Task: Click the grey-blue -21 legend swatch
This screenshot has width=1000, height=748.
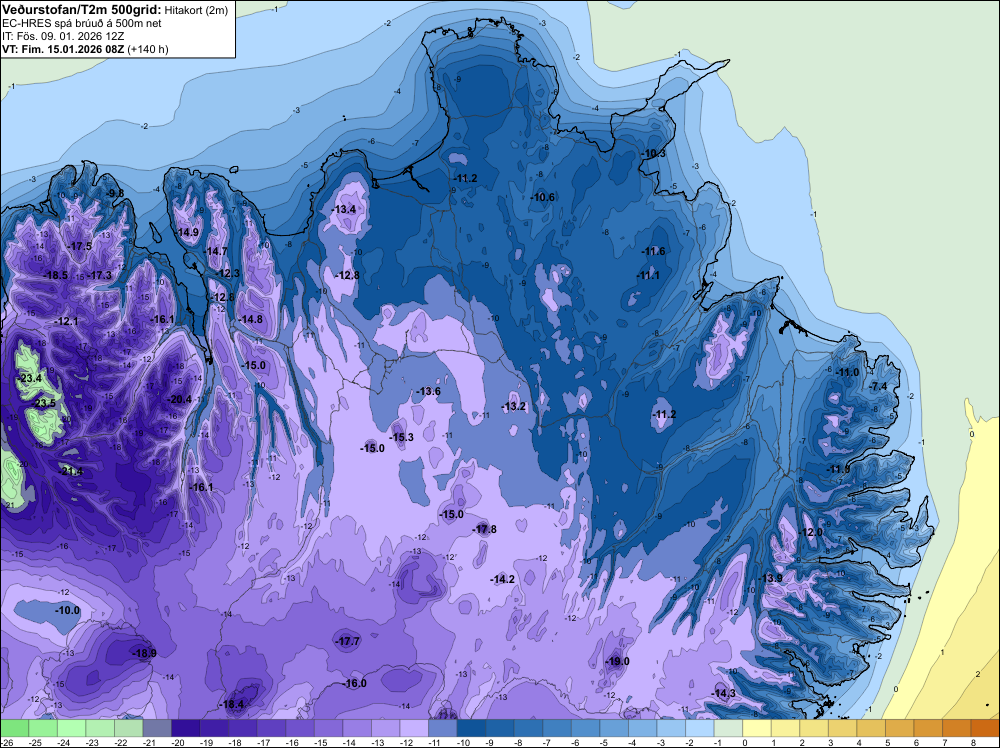Action: tap(158, 728)
